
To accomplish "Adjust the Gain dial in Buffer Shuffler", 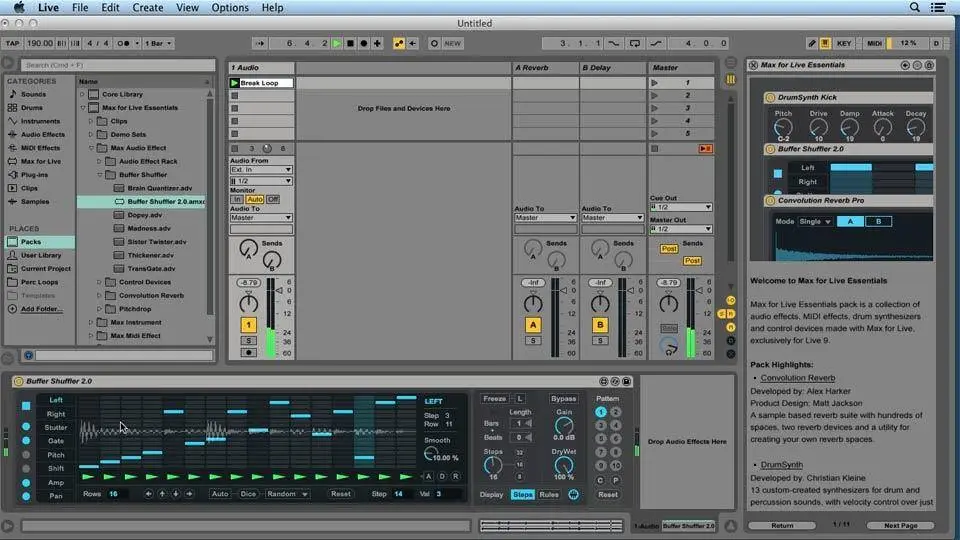I will pyautogui.click(x=563, y=426).
